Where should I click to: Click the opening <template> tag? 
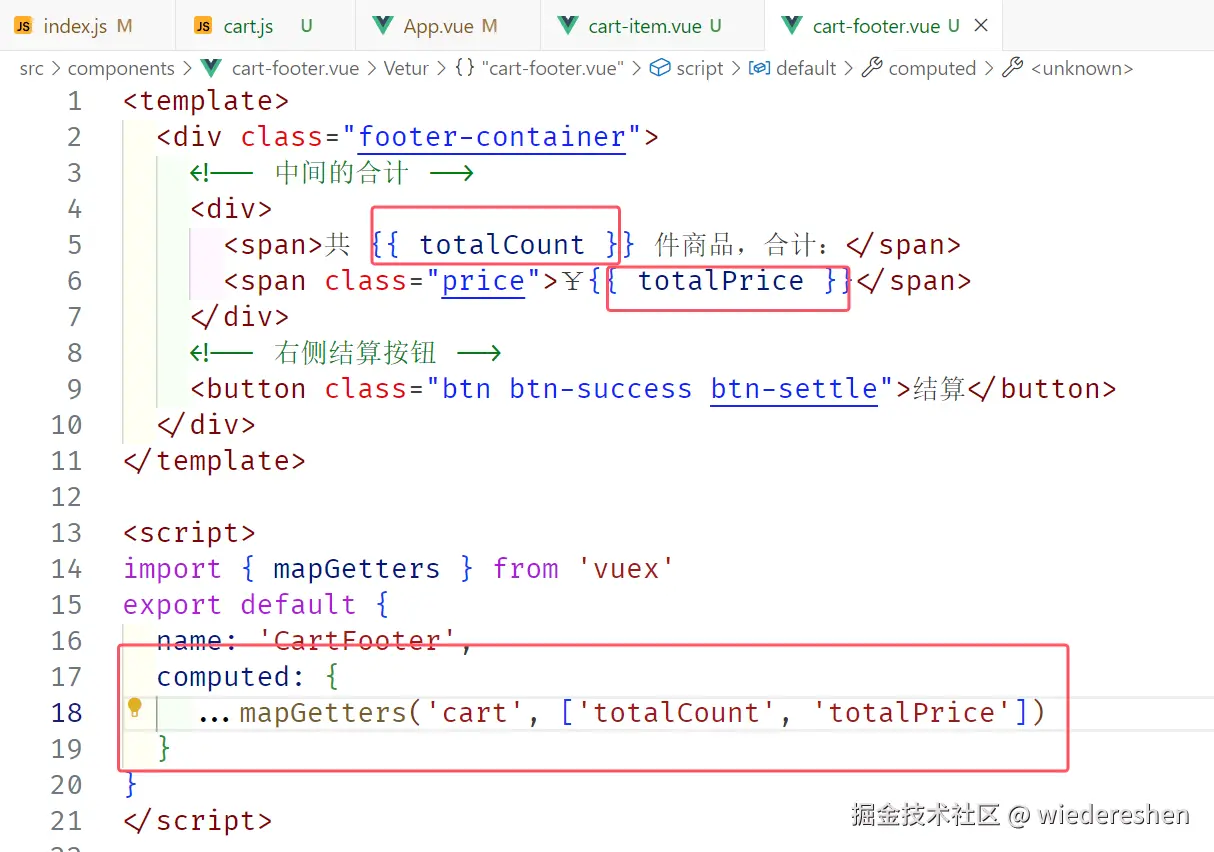pyautogui.click(x=206, y=101)
